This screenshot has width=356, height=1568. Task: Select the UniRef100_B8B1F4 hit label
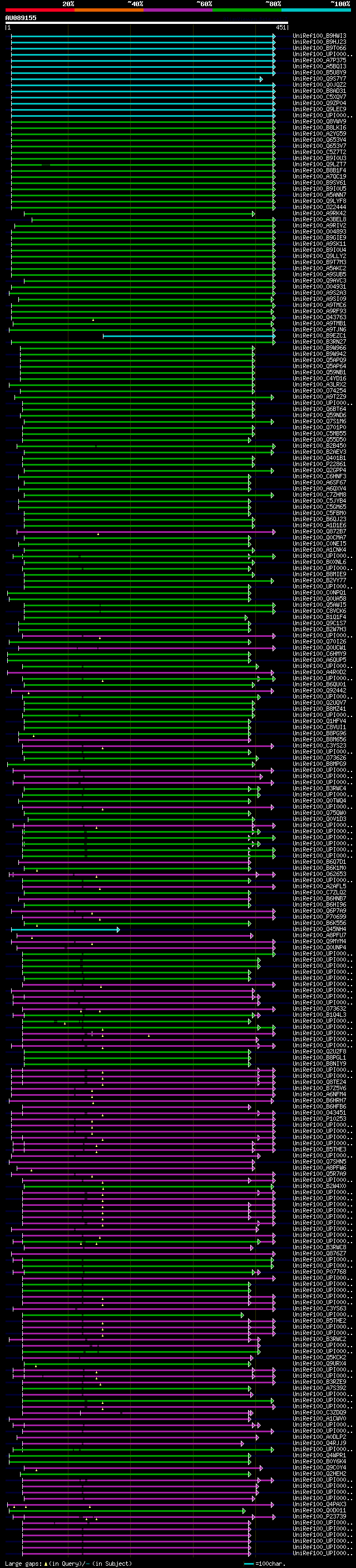pyautogui.click(x=319, y=170)
